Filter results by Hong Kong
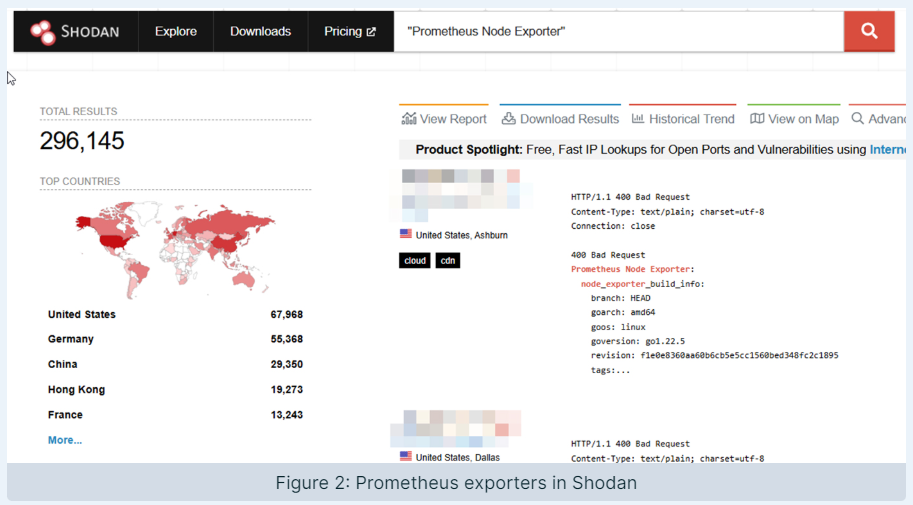Screen dimensions: 913x505 click(x=76, y=390)
